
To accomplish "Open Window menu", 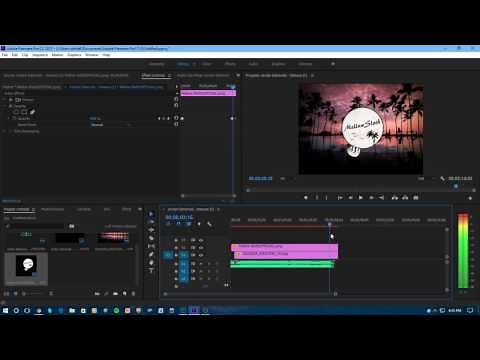I will [92, 55].
